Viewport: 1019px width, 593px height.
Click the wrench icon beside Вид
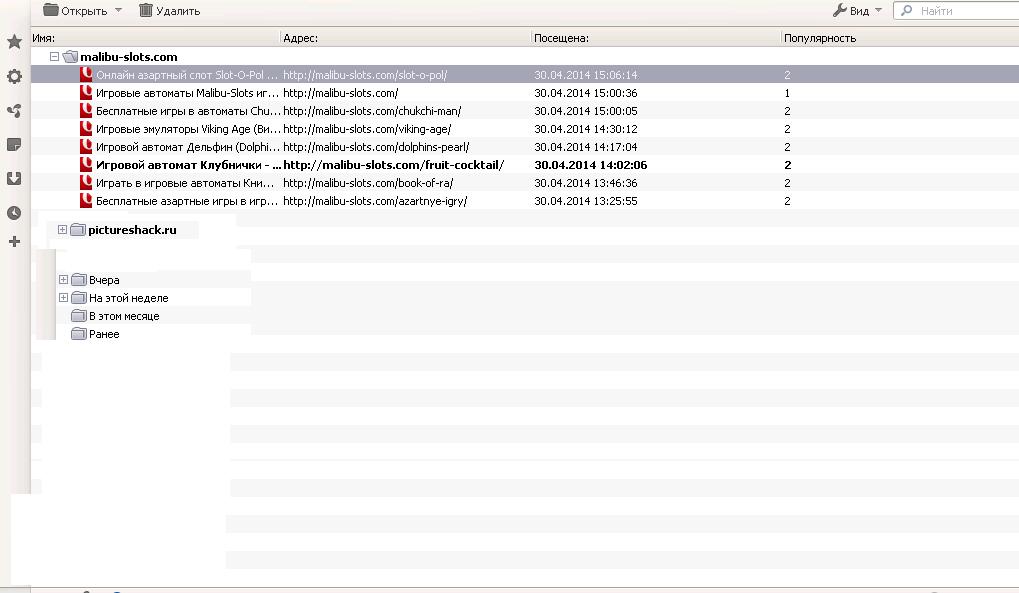click(x=840, y=10)
